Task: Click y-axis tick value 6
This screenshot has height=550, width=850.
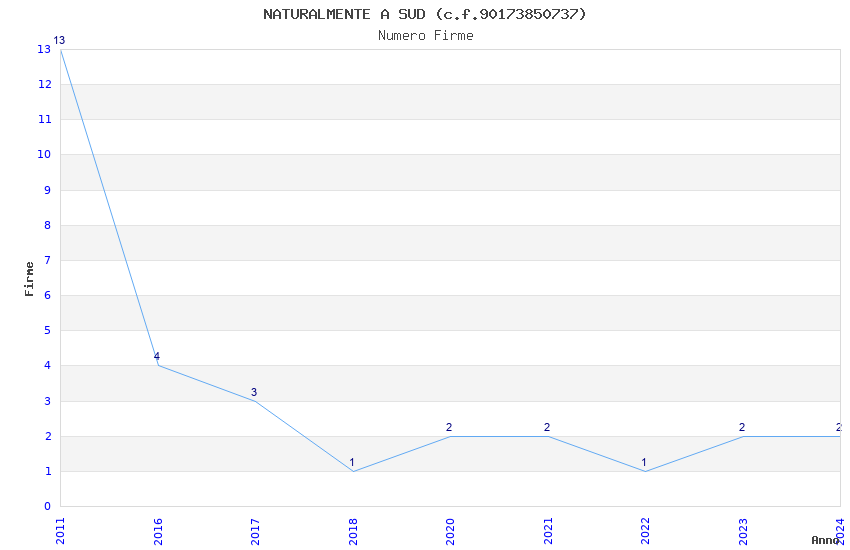Action: coord(48,295)
